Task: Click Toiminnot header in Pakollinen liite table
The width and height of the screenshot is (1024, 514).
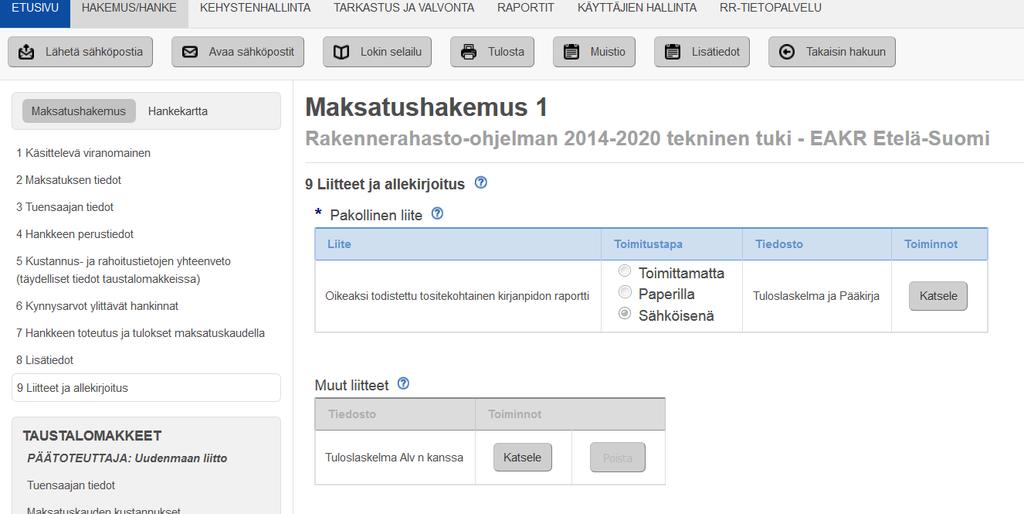Action: [931, 244]
